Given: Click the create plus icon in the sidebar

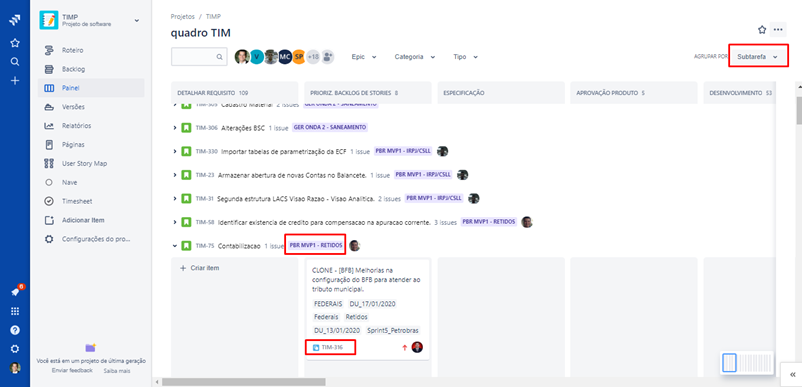Looking at the screenshot, I should coord(15,80).
